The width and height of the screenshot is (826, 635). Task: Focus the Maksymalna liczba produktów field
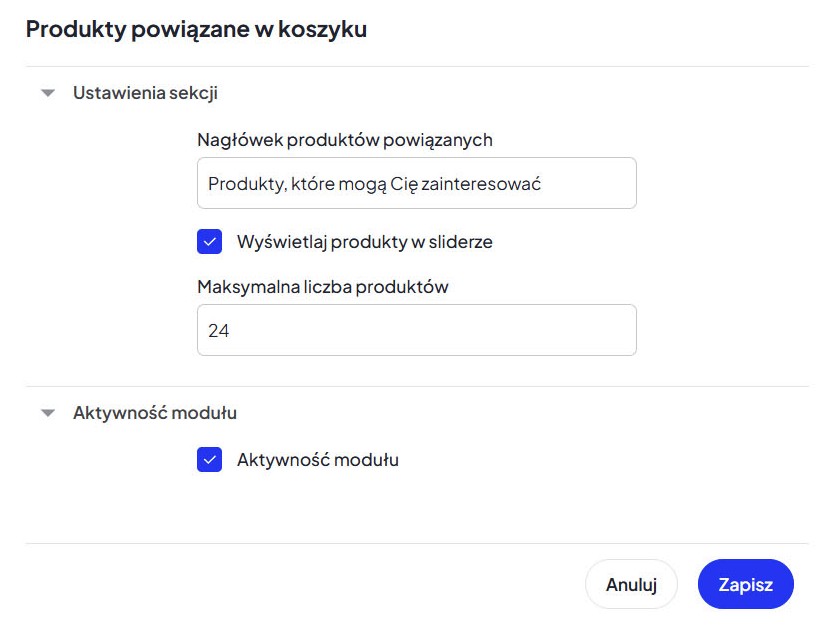click(x=416, y=330)
